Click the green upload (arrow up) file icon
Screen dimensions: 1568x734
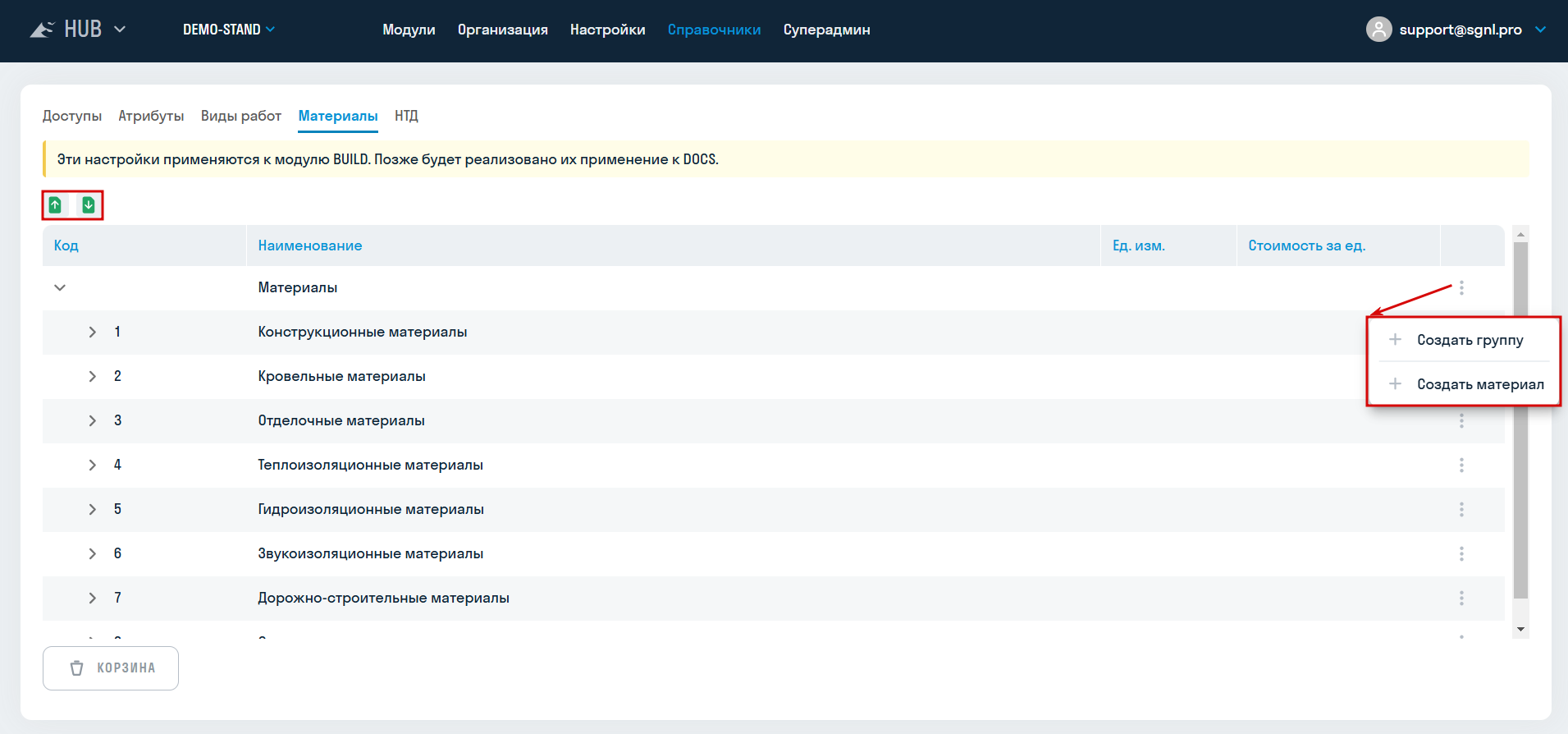pos(55,204)
